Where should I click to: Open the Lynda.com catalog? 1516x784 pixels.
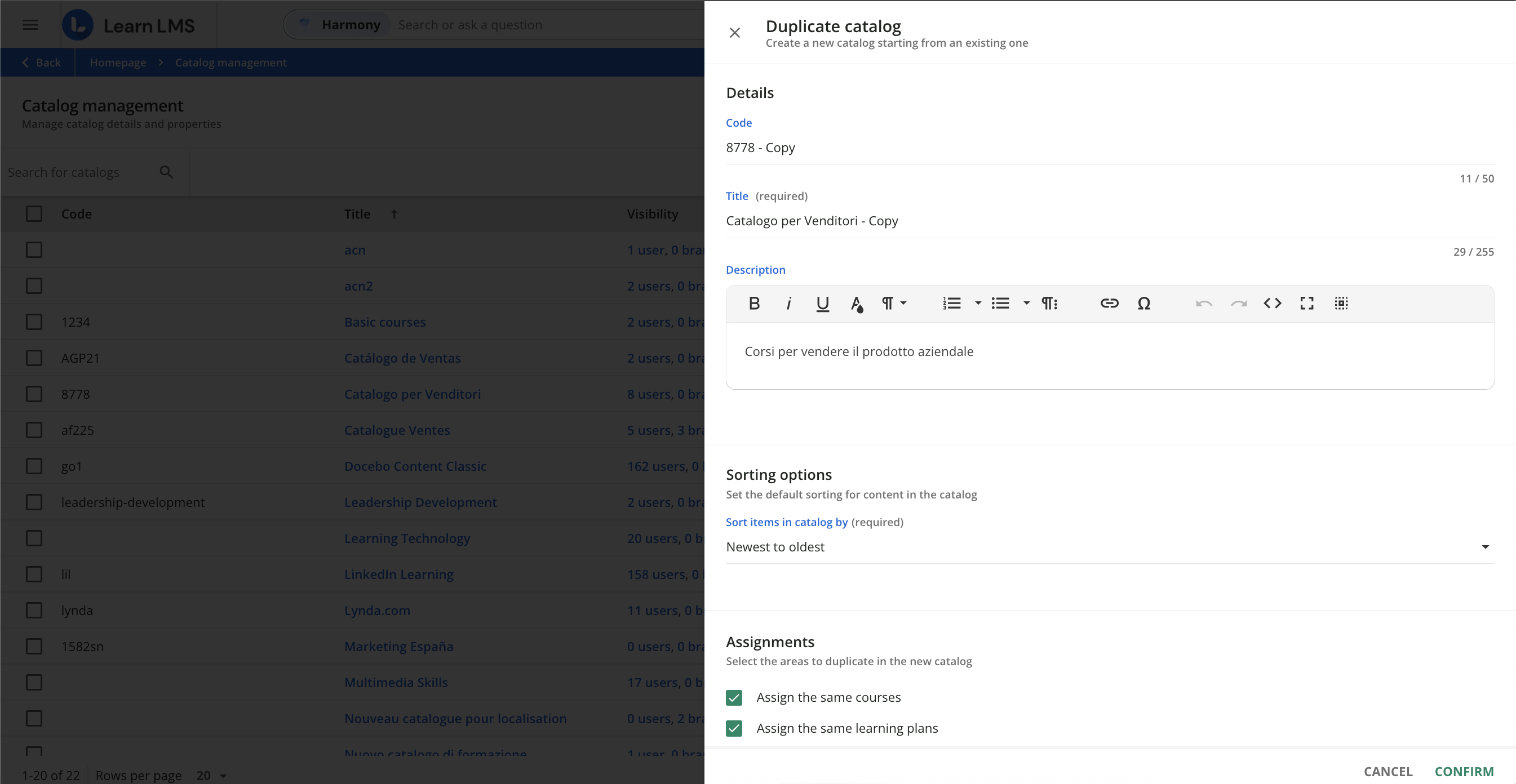tap(377, 611)
